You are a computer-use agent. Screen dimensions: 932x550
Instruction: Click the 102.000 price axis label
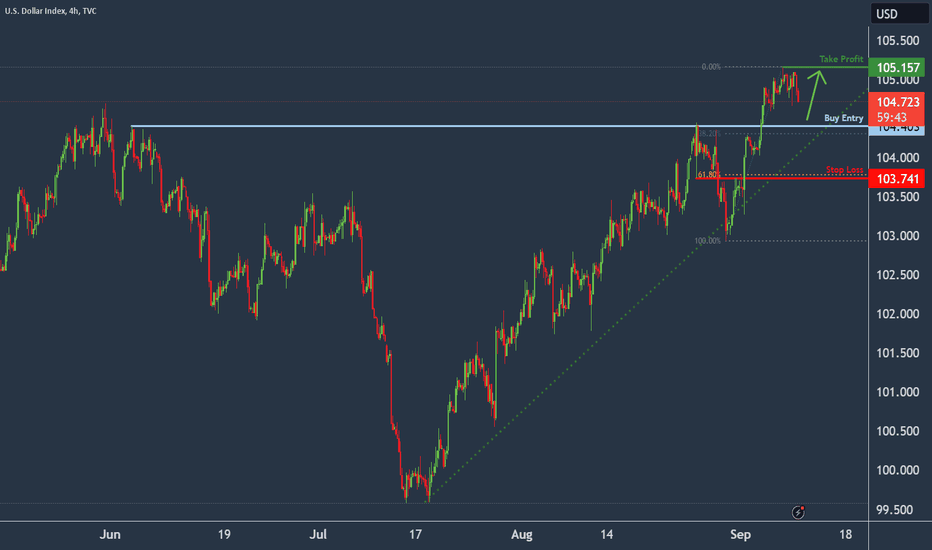click(898, 314)
